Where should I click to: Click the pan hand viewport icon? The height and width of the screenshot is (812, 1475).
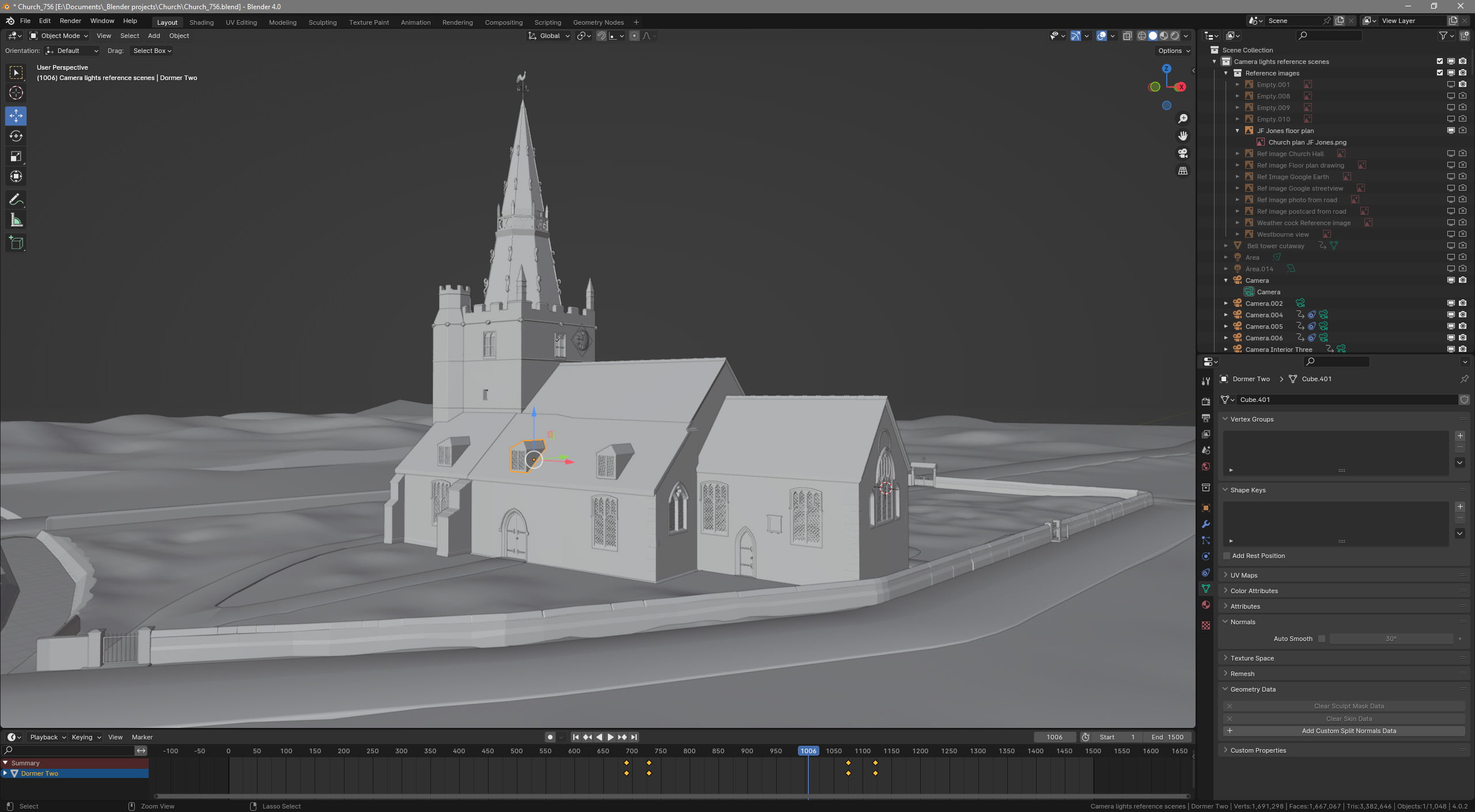click(1183, 136)
